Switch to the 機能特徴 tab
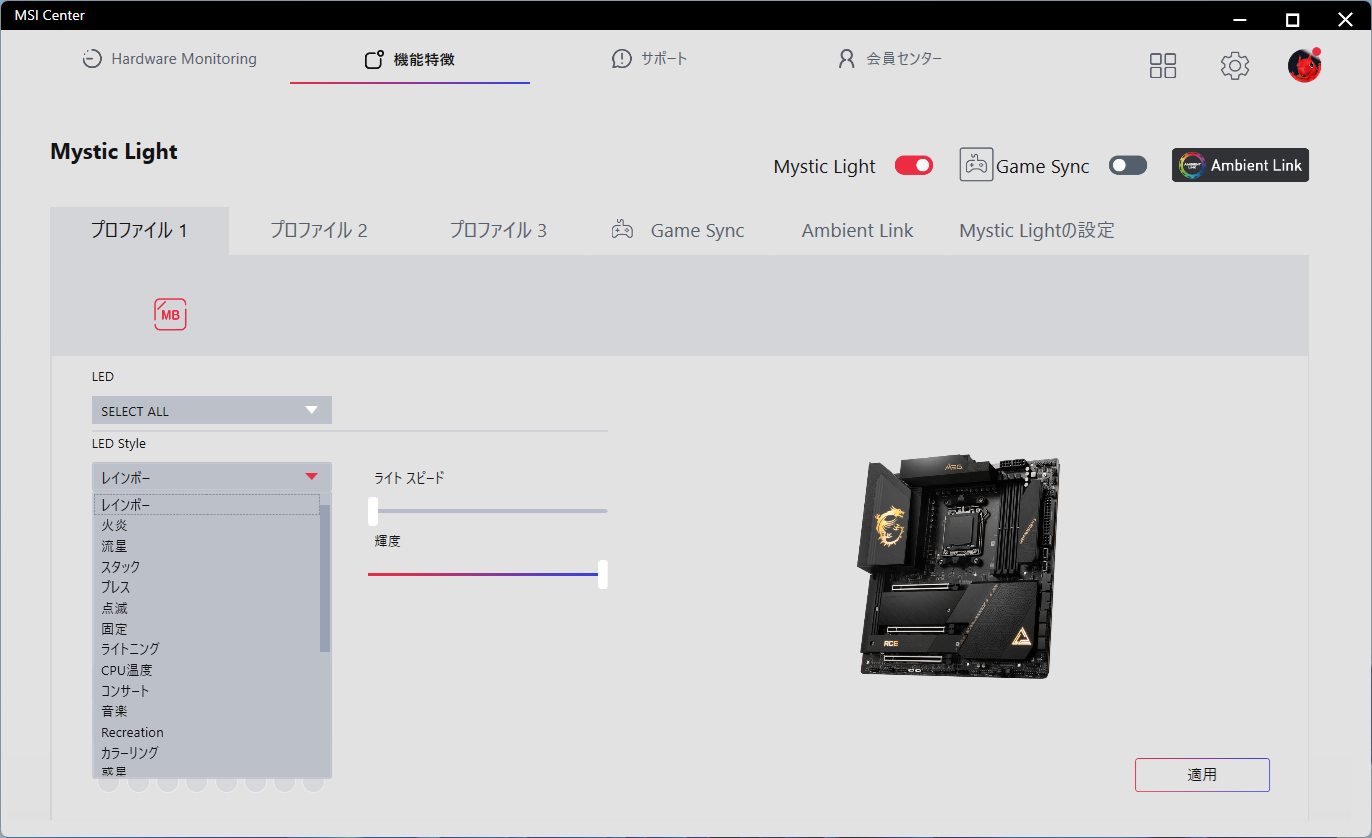Viewport: 1372px width, 838px height. 410,59
